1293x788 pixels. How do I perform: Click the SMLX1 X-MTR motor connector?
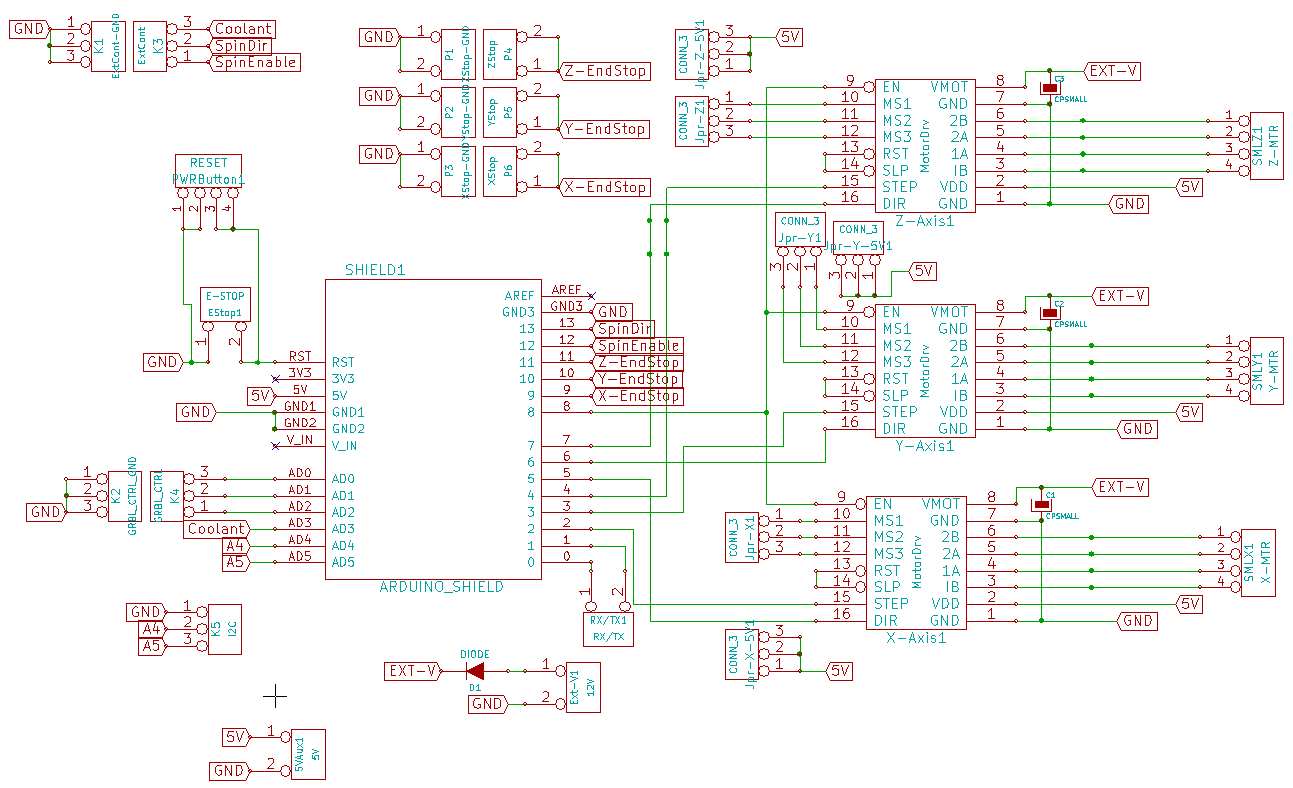1254,563
